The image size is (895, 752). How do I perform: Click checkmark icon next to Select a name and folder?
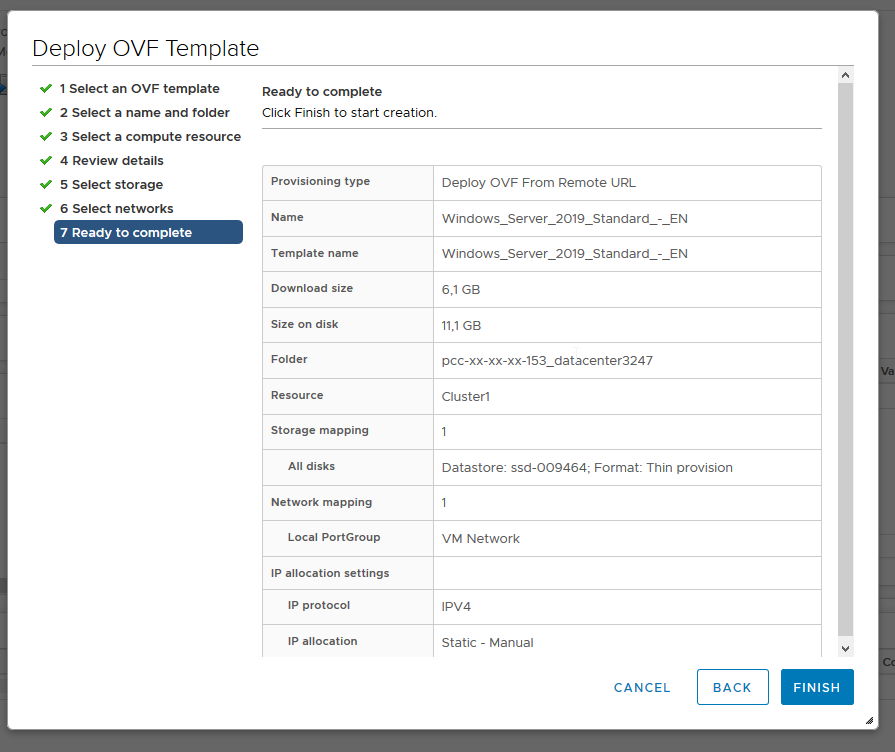pos(46,113)
